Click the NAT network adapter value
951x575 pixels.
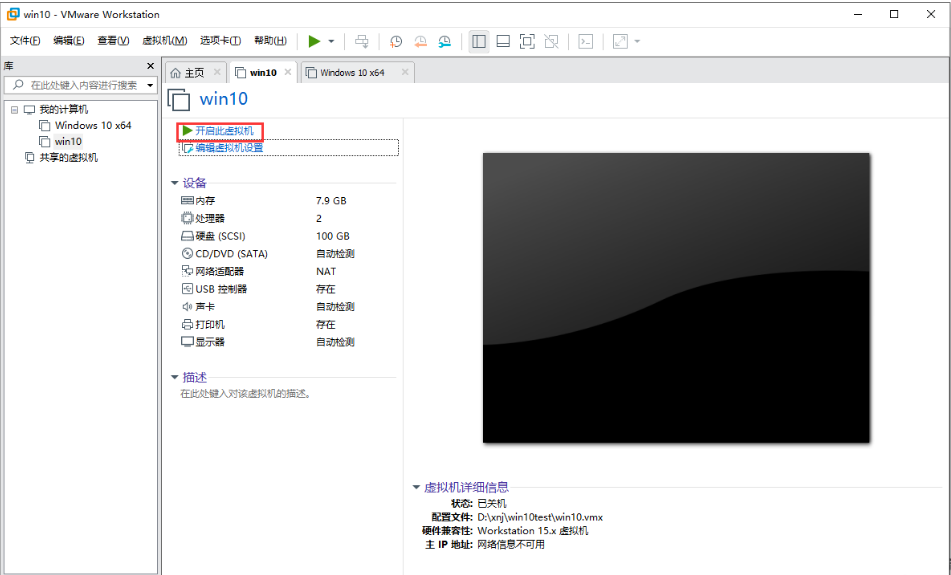326,271
